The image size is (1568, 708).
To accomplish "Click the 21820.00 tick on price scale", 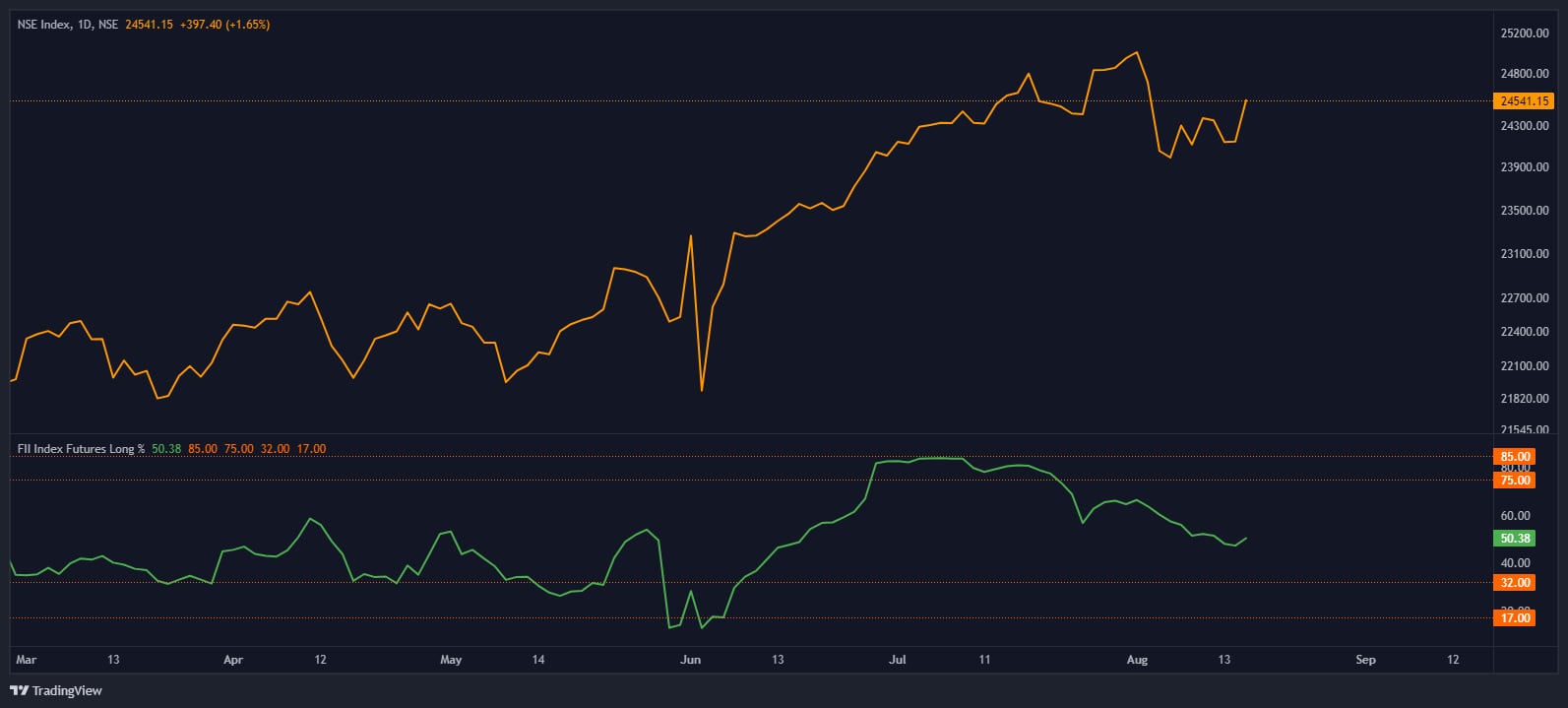I will [x=1524, y=399].
